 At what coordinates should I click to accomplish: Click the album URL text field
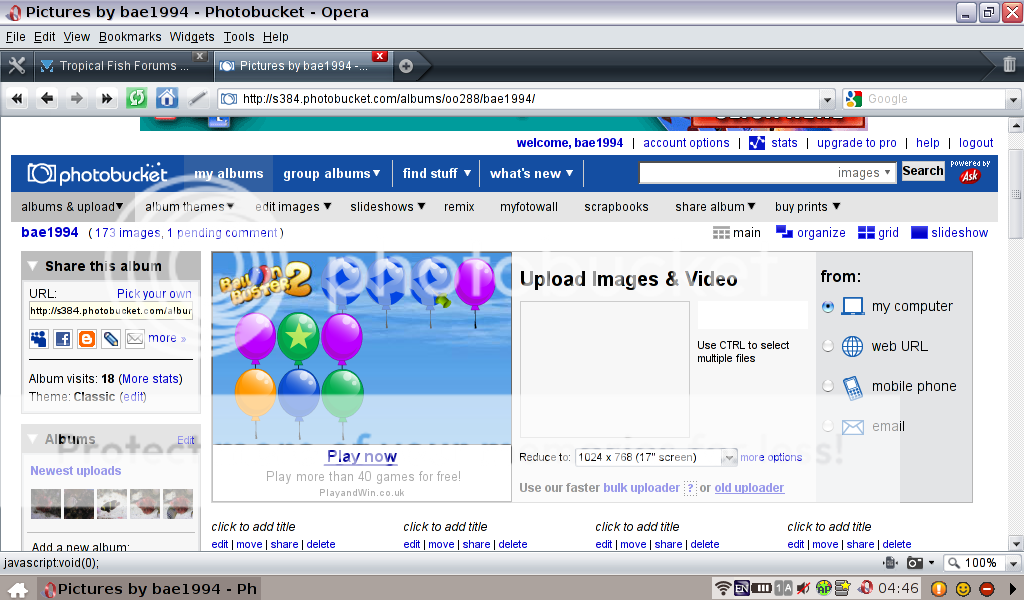110,311
